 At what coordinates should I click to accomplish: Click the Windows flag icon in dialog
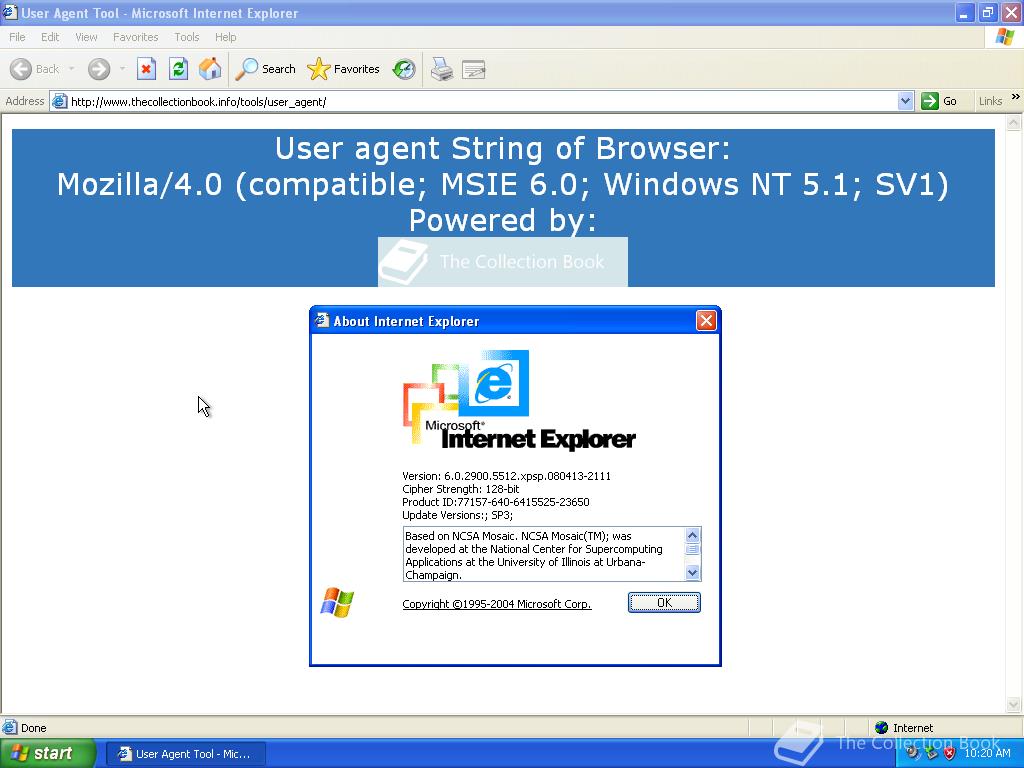pyautogui.click(x=337, y=602)
